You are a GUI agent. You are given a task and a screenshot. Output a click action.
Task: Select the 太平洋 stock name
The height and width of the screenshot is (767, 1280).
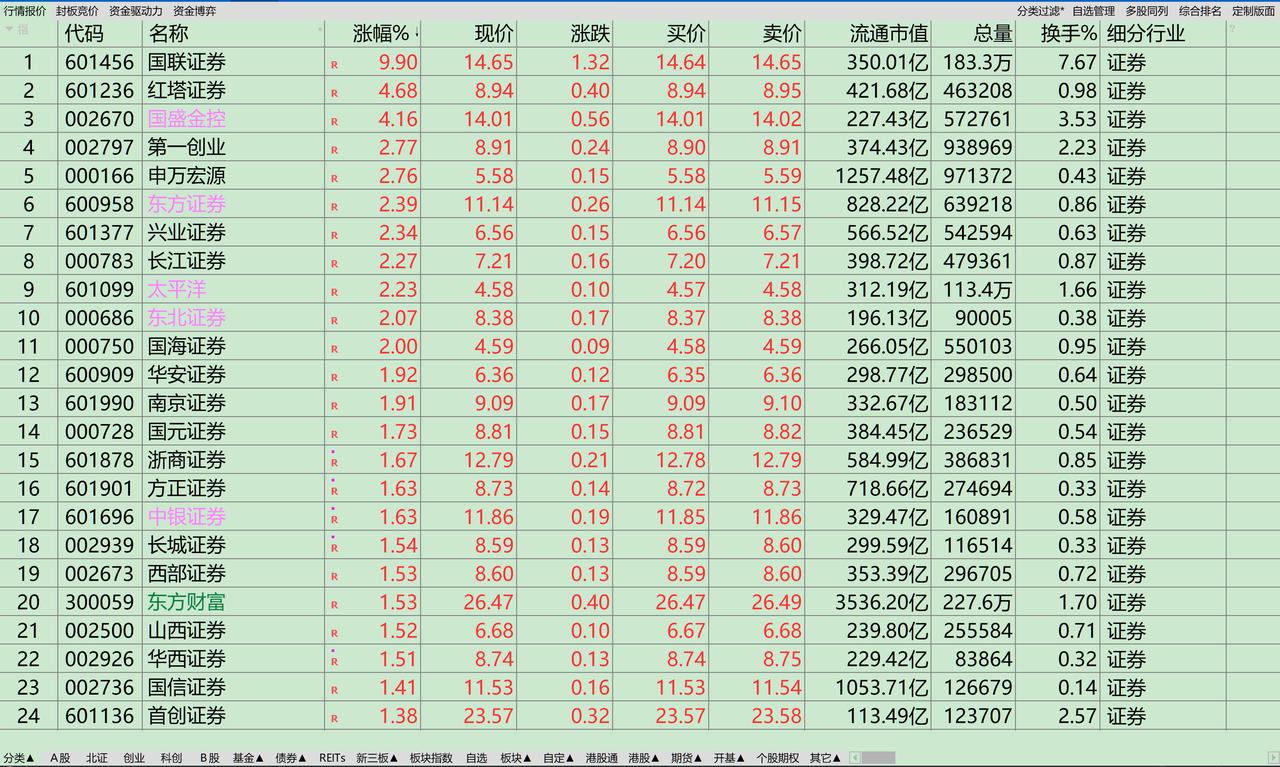pyautogui.click(x=177, y=290)
